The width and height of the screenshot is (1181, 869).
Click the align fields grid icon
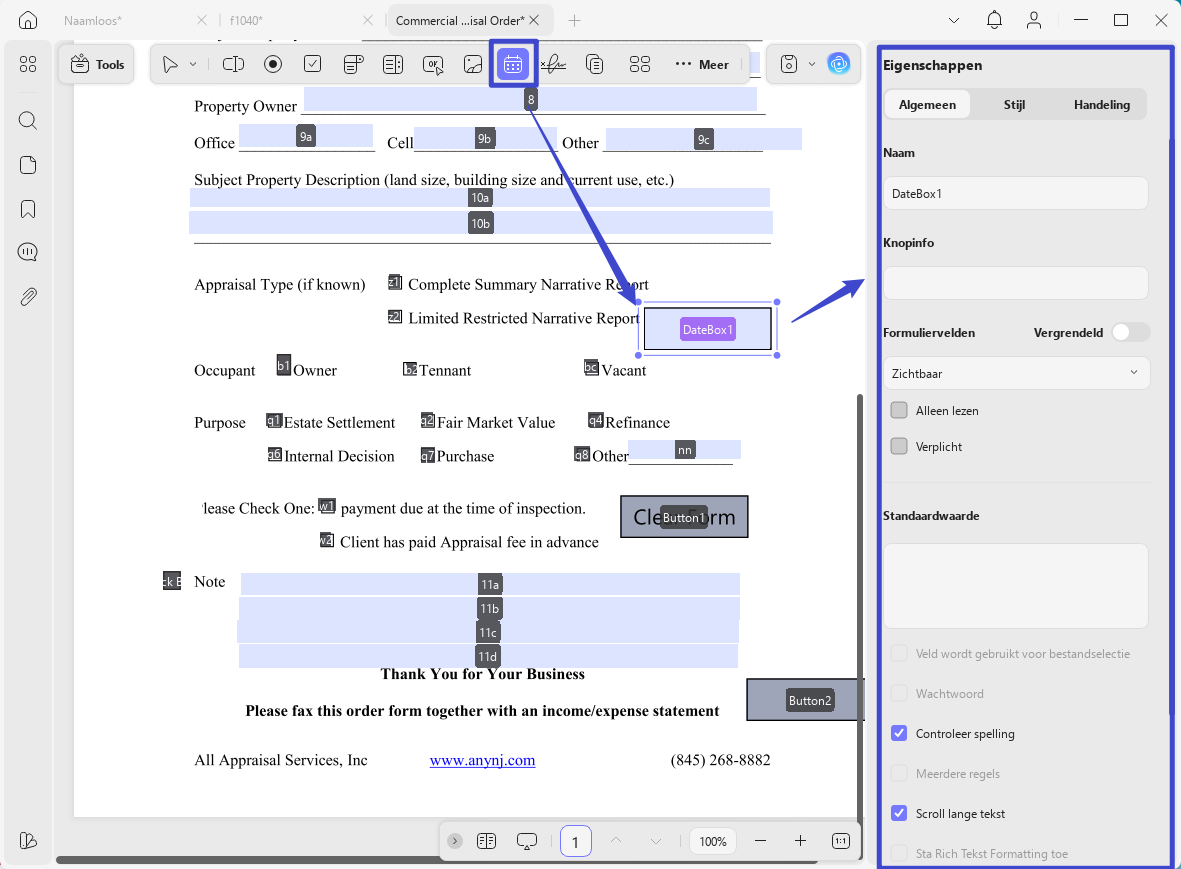point(639,65)
